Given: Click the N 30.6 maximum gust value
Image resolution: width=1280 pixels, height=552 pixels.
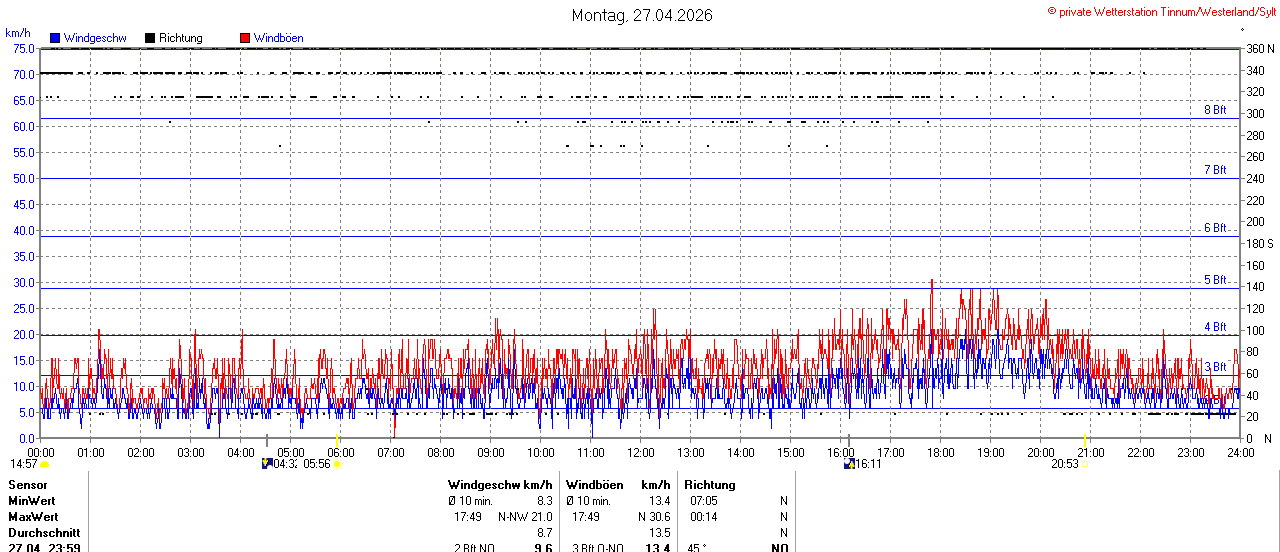Looking at the screenshot, I should pos(654,517).
